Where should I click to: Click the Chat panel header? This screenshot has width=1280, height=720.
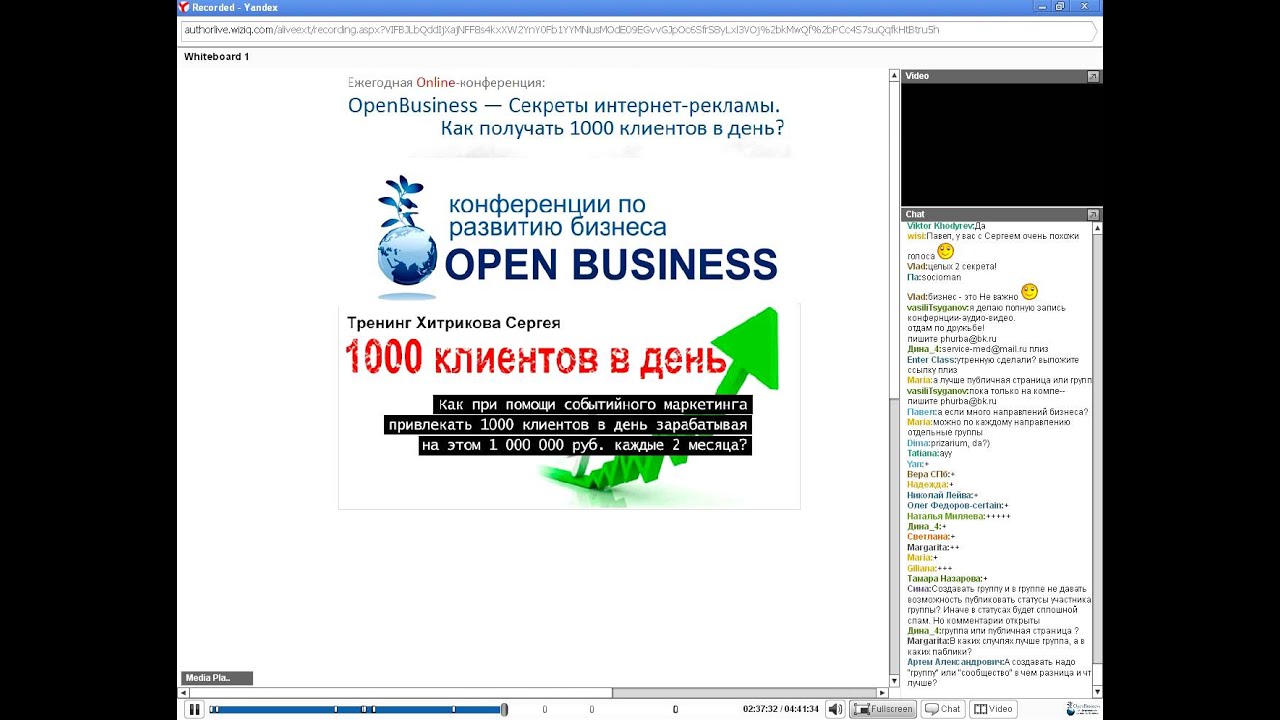click(1001, 214)
